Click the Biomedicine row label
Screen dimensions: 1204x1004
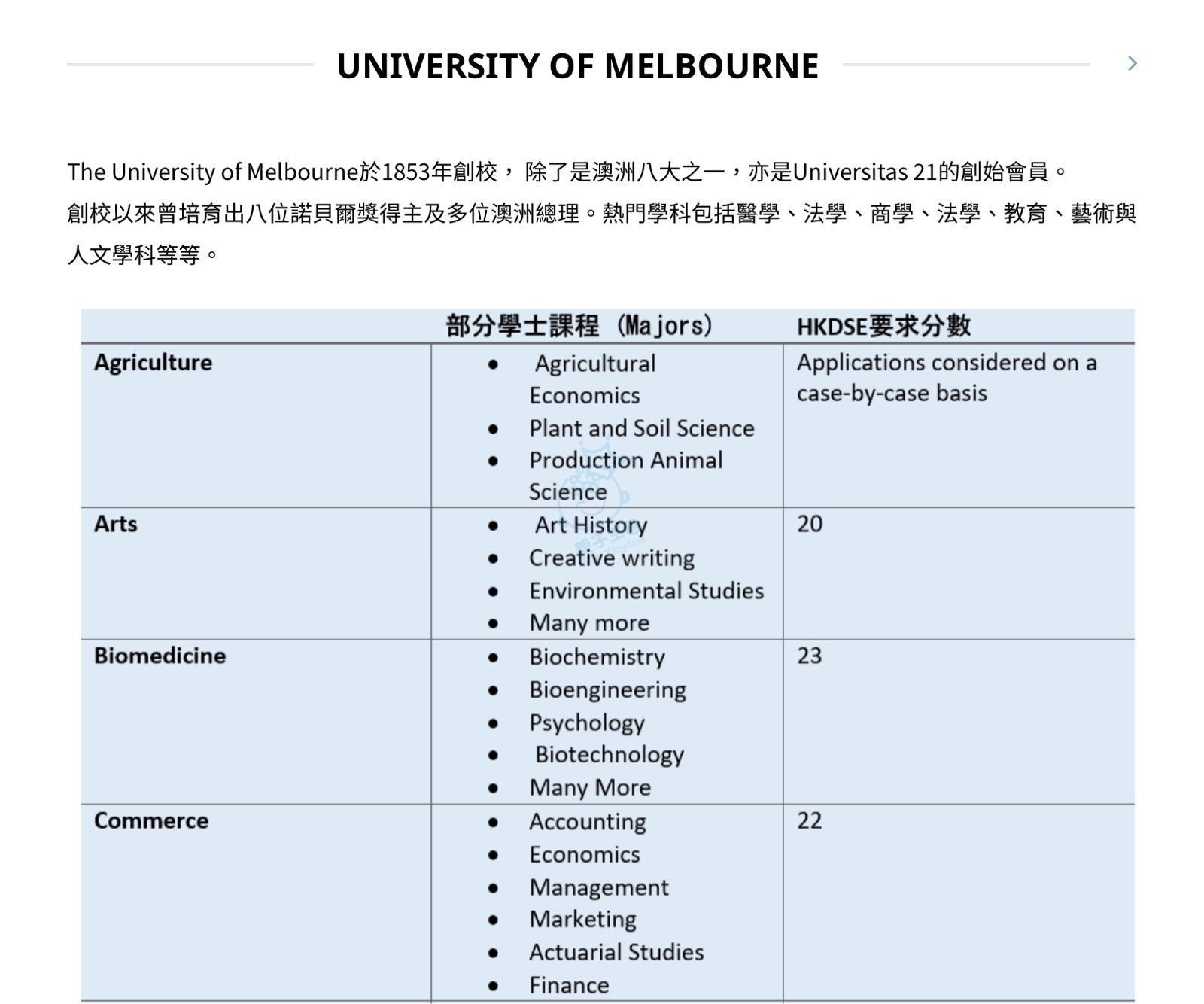click(x=160, y=656)
